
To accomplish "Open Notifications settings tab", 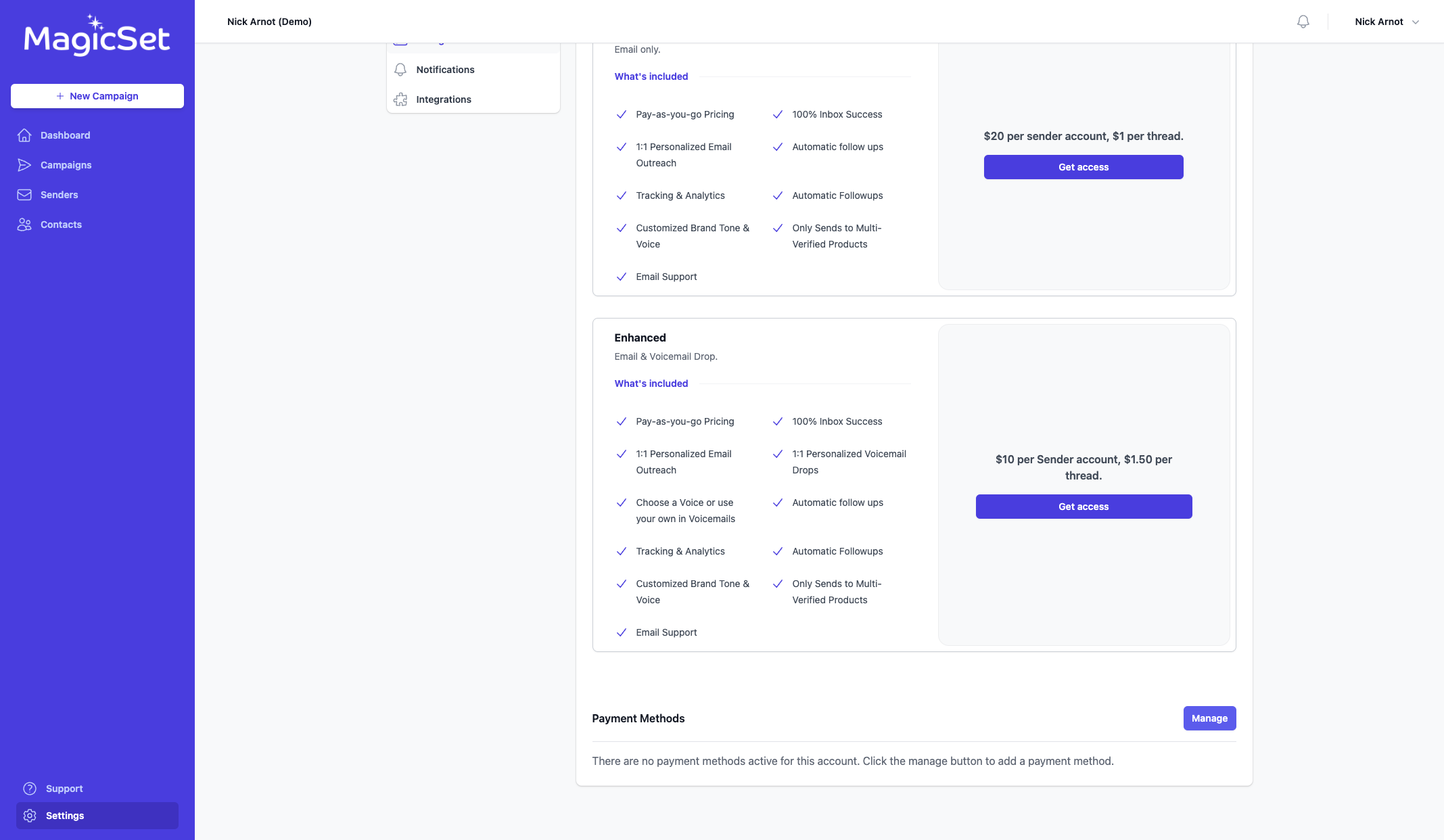I will click(473, 70).
